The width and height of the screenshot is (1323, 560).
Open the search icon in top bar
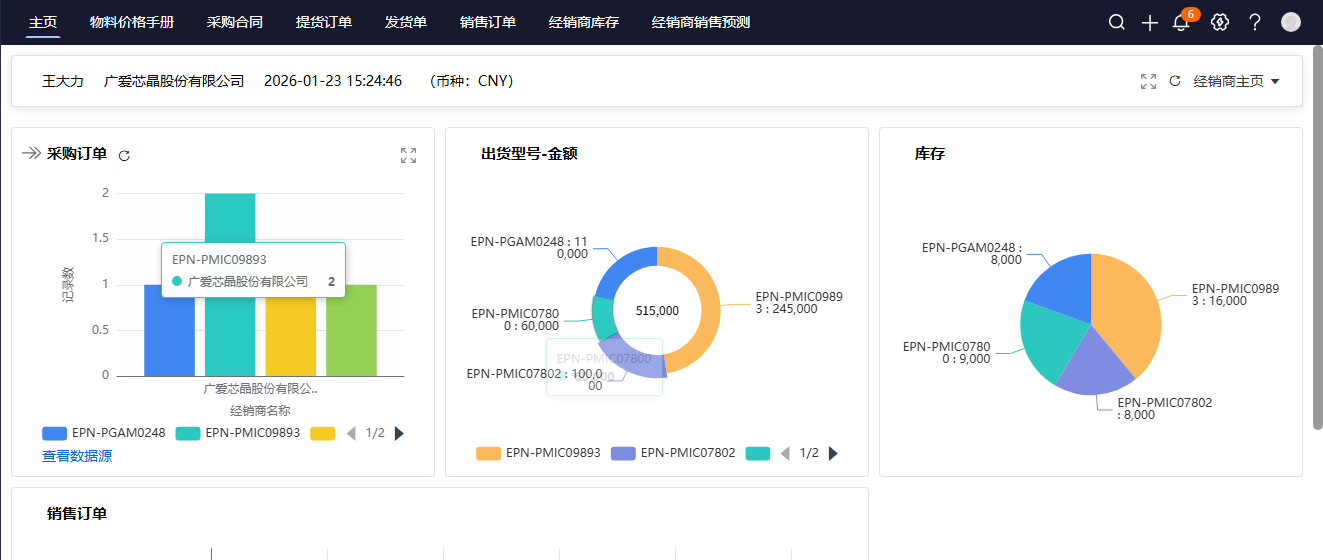(1117, 22)
